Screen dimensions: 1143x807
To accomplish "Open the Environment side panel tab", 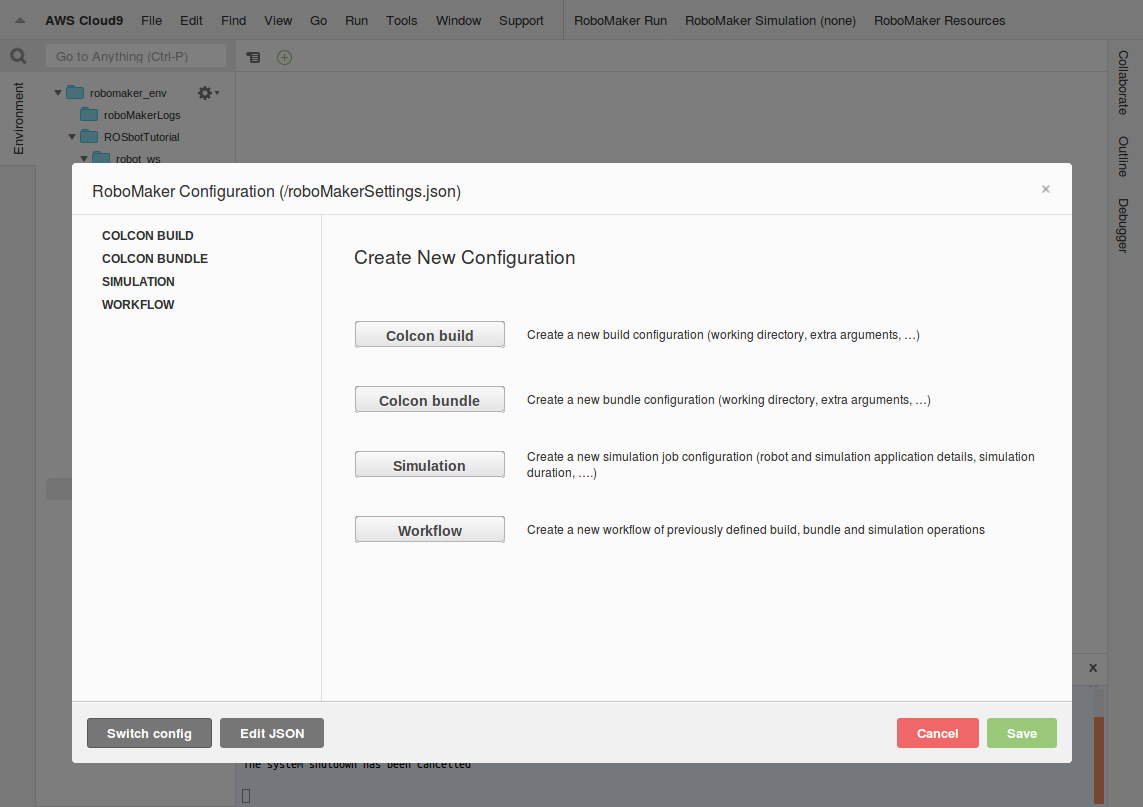I will [18, 118].
